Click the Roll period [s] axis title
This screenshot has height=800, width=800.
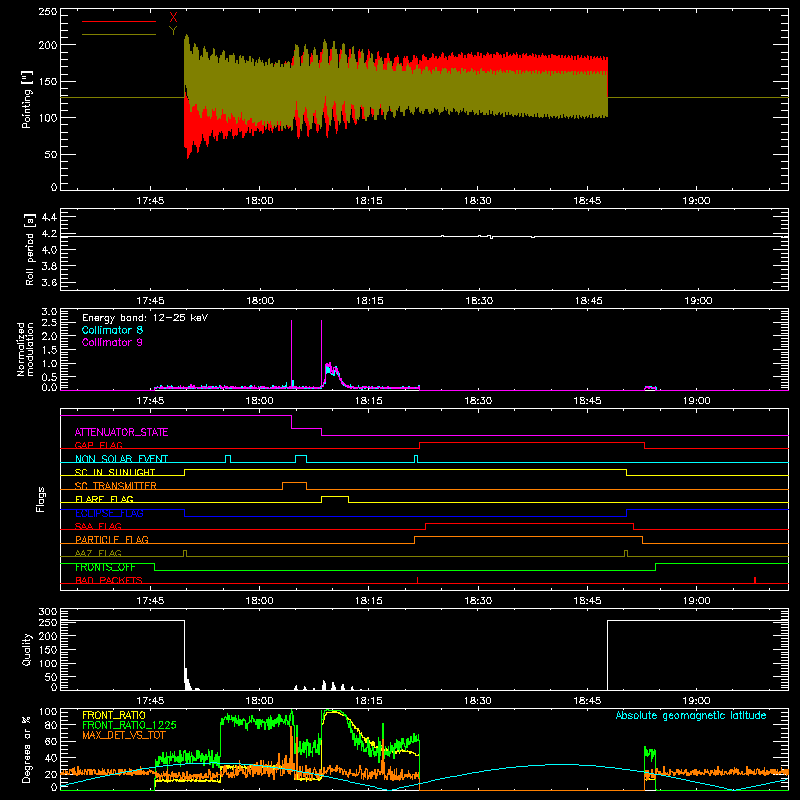click(30, 249)
